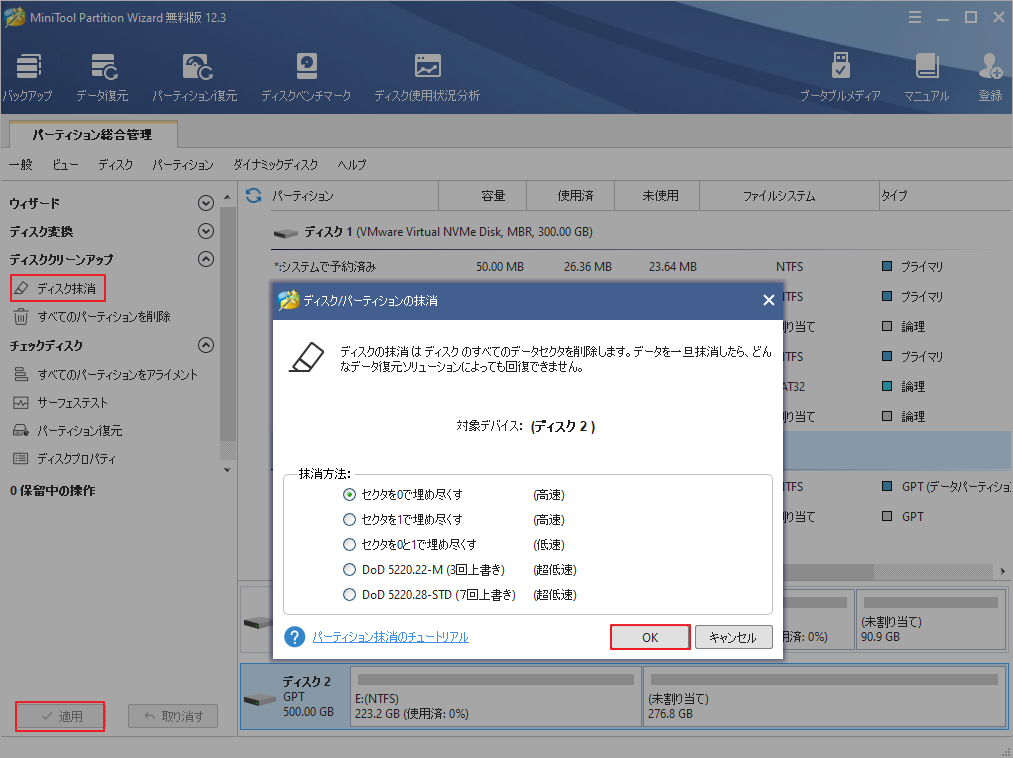Open ディスク使用状況分析 space analyzer
The image size is (1013, 758).
coord(427,78)
